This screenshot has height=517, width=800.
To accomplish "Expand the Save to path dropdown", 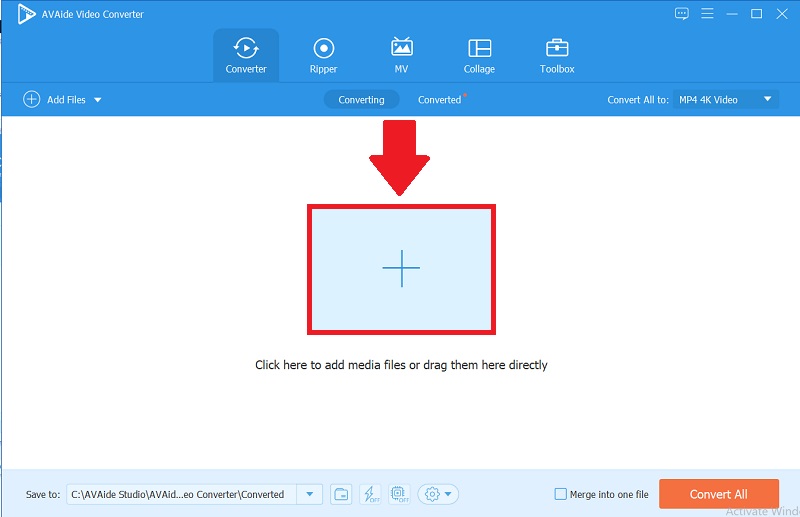I will (x=310, y=494).
